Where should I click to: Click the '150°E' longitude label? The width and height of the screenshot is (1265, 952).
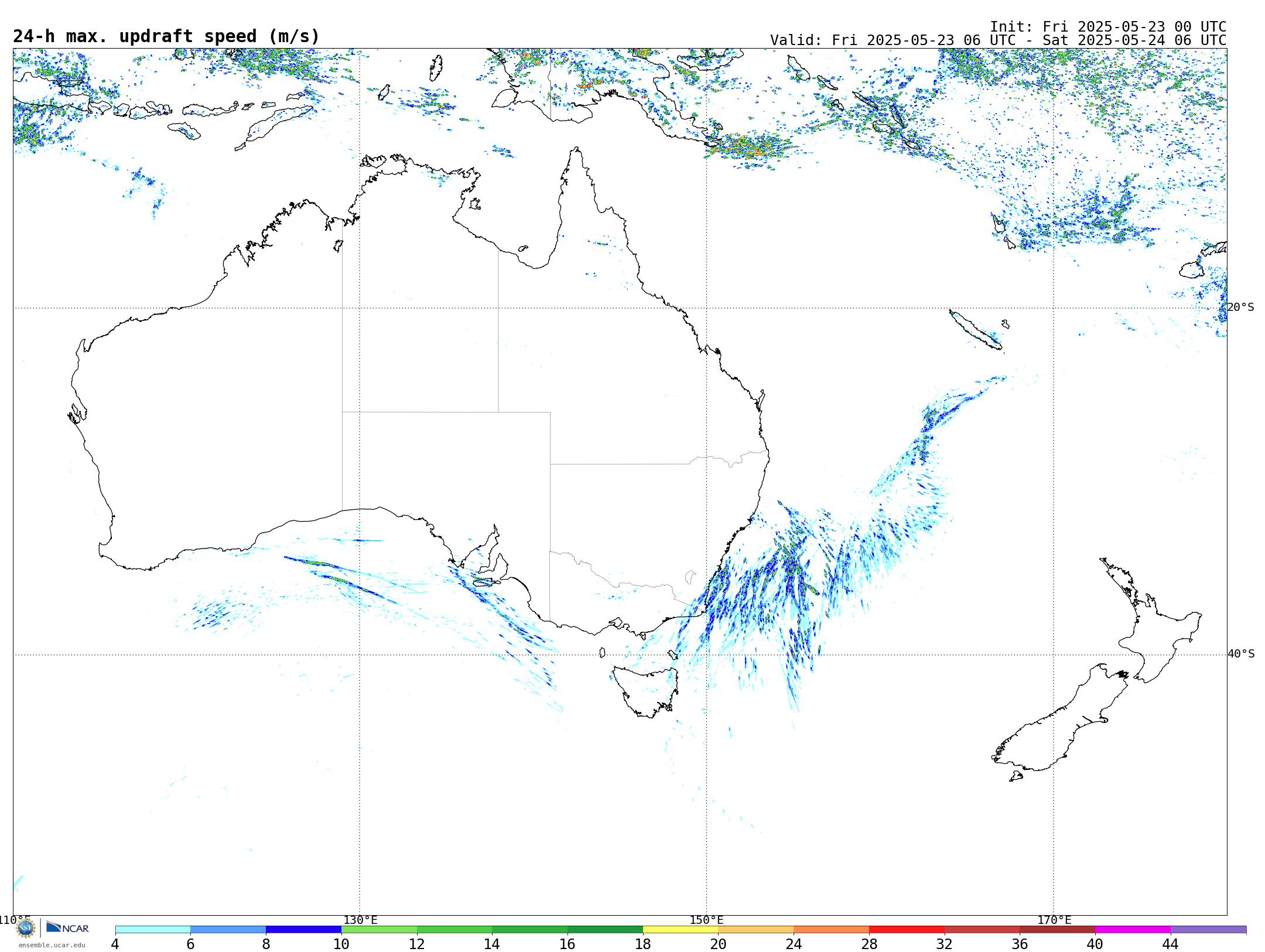(707, 920)
